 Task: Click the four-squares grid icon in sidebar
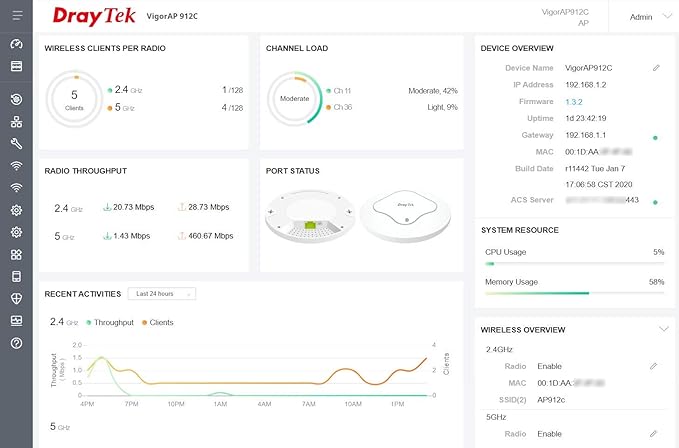click(x=16, y=254)
